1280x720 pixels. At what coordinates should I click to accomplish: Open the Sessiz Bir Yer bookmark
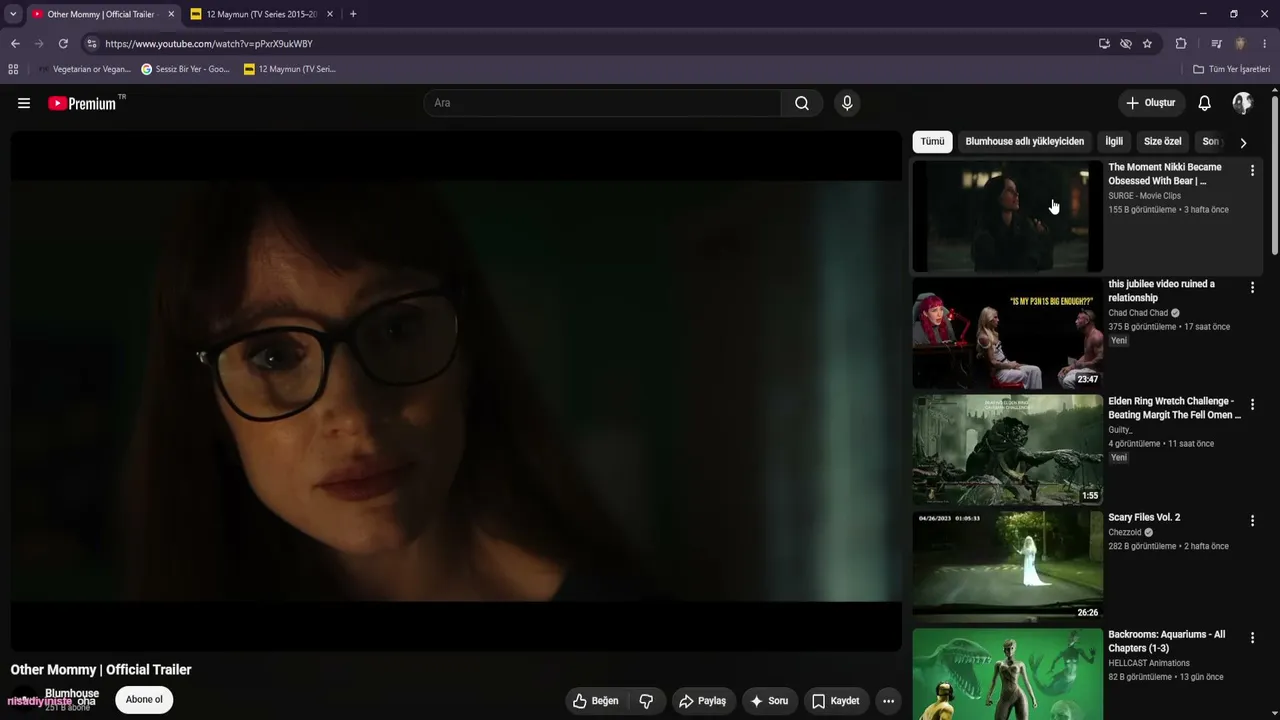click(186, 69)
